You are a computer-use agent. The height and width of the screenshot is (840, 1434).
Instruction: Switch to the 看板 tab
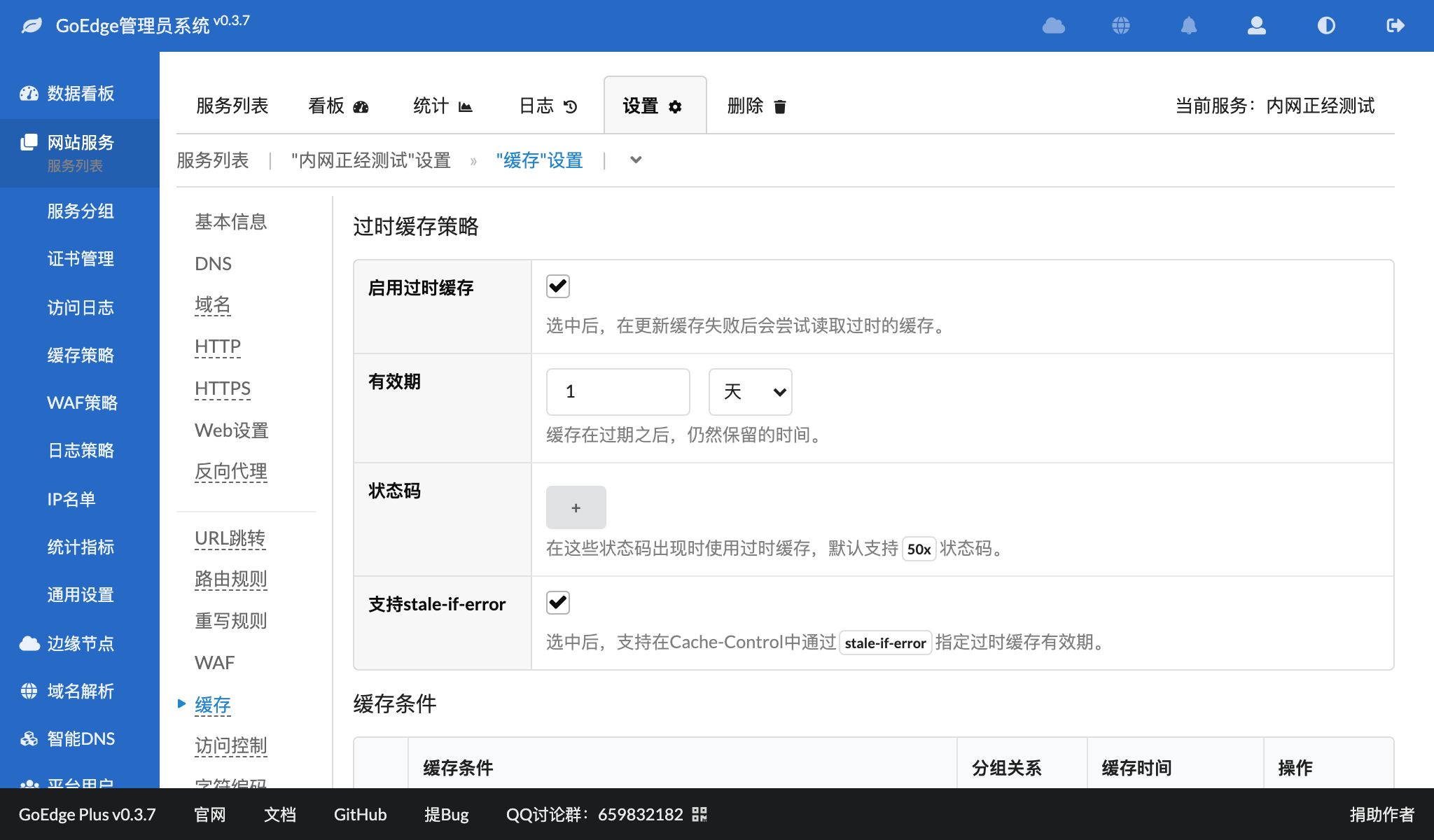(339, 106)
